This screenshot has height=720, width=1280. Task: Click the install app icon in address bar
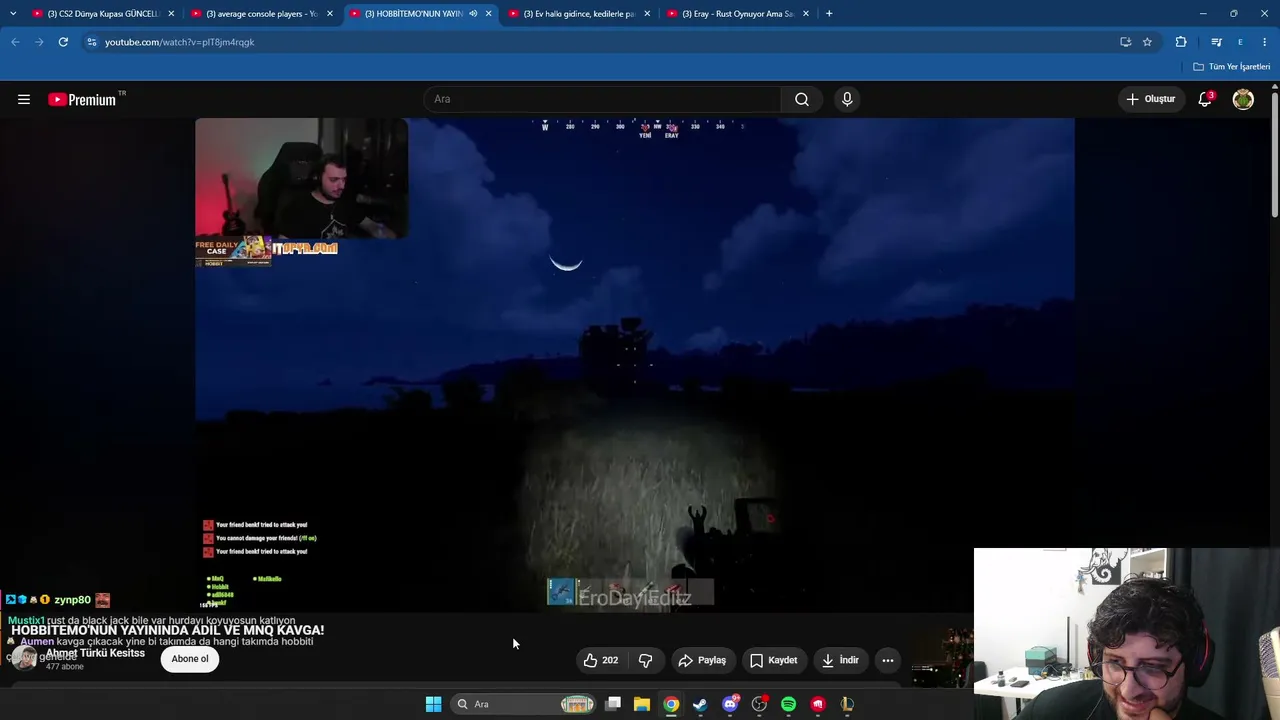[1125, 42]
